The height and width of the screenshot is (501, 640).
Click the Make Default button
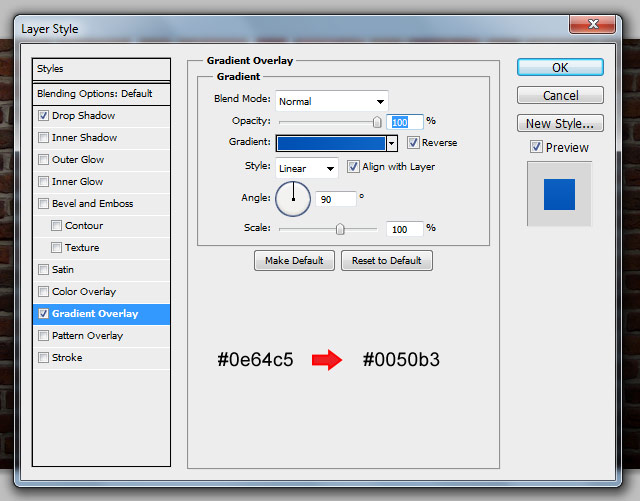coord(294,261)
